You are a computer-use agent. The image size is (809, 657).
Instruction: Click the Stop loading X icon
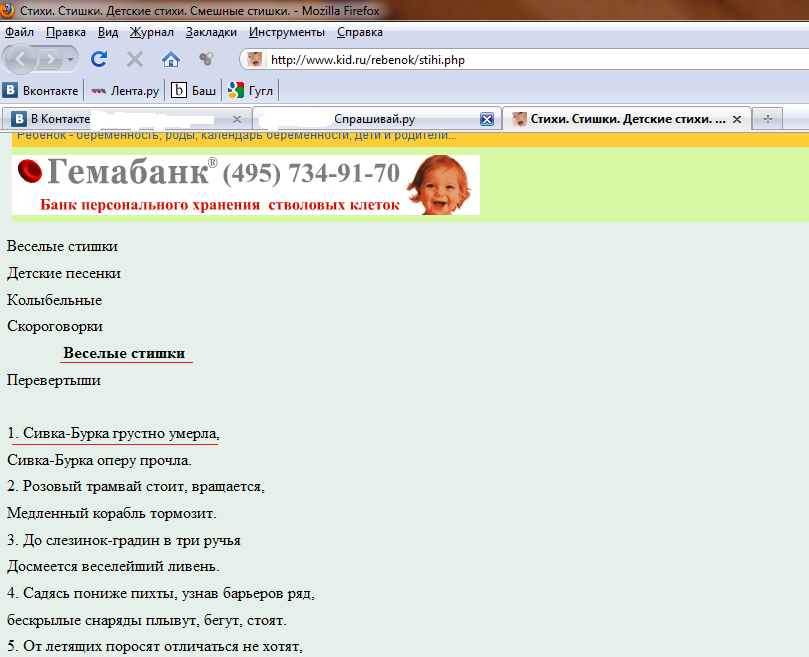click(133, 59)
